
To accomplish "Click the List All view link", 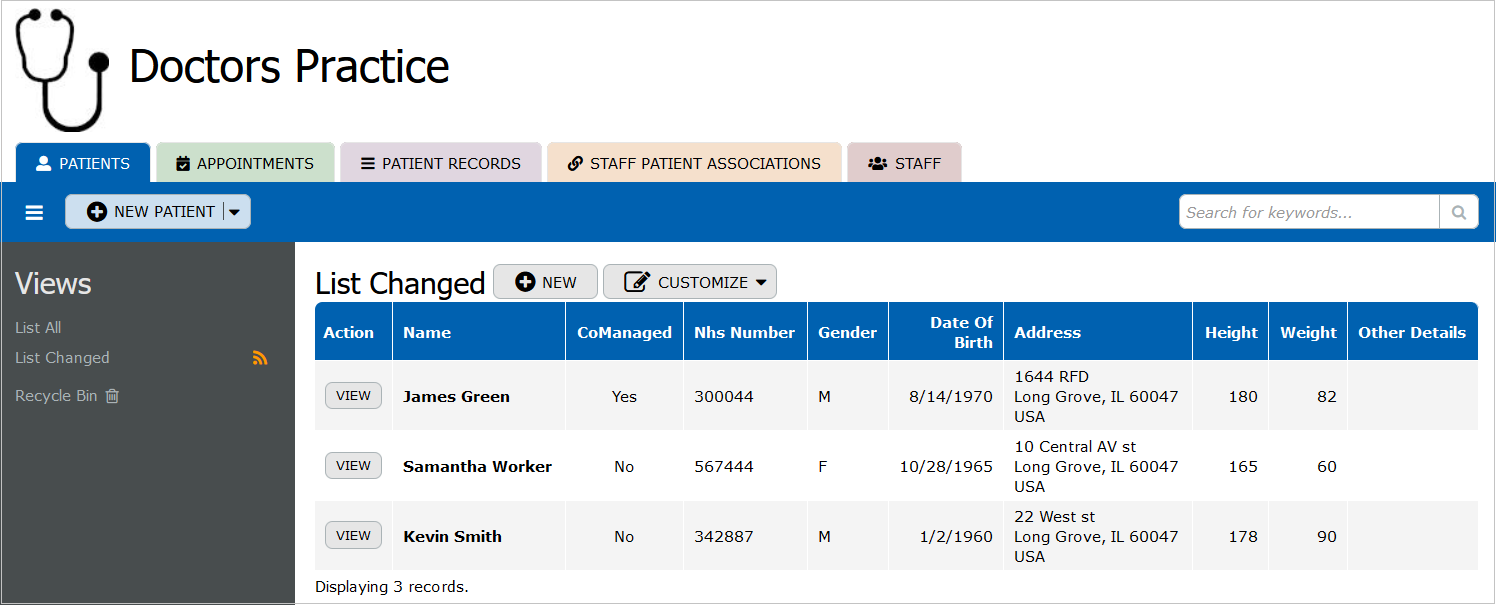I will pos(38,328).
